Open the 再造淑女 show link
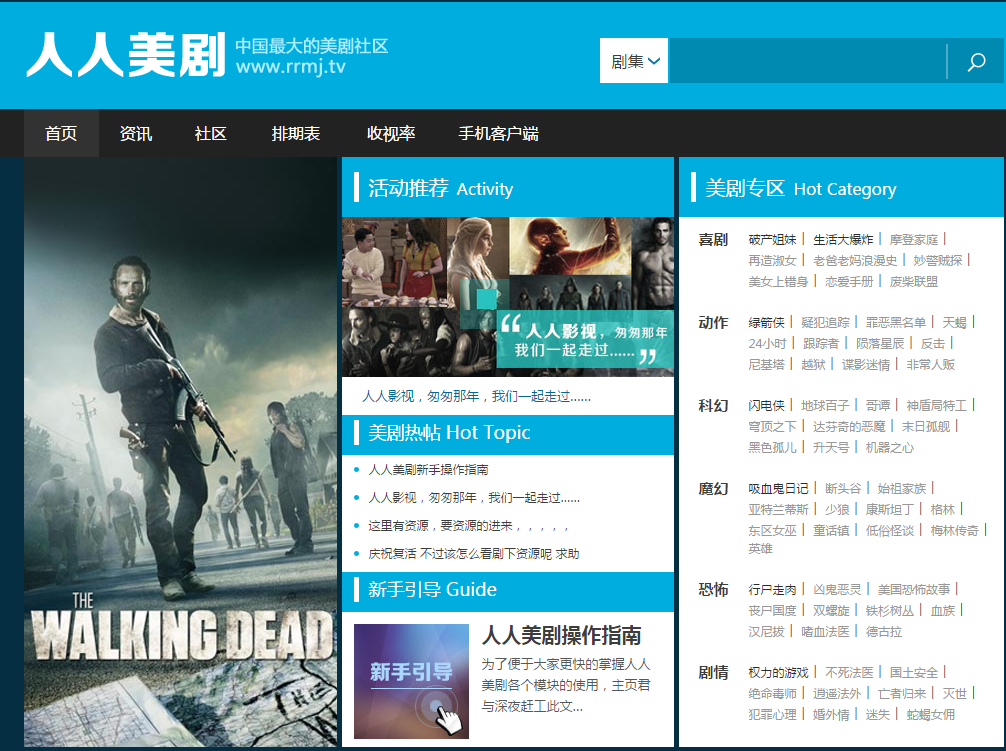This screenshot has width=1006, height=751. [772, 260]
